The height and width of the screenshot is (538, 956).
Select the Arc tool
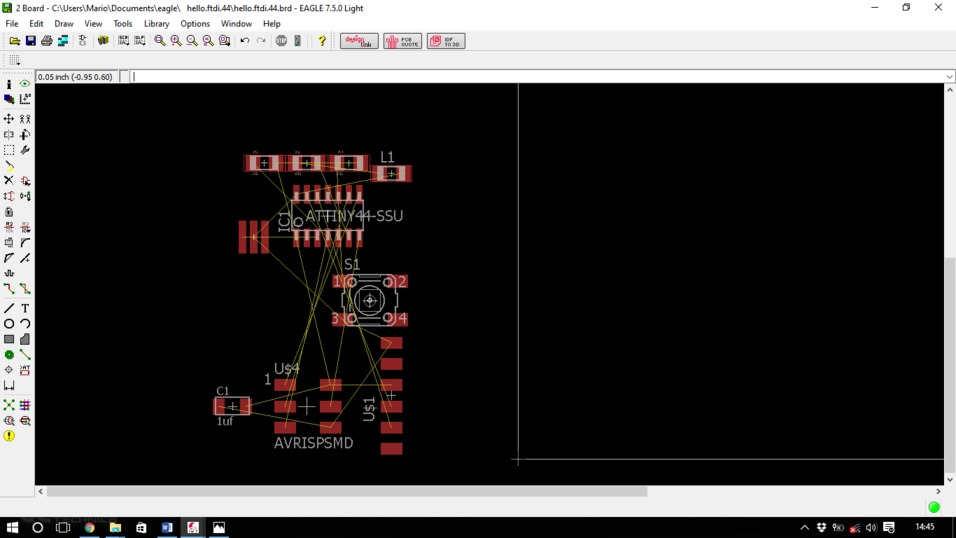pos(25,324)
